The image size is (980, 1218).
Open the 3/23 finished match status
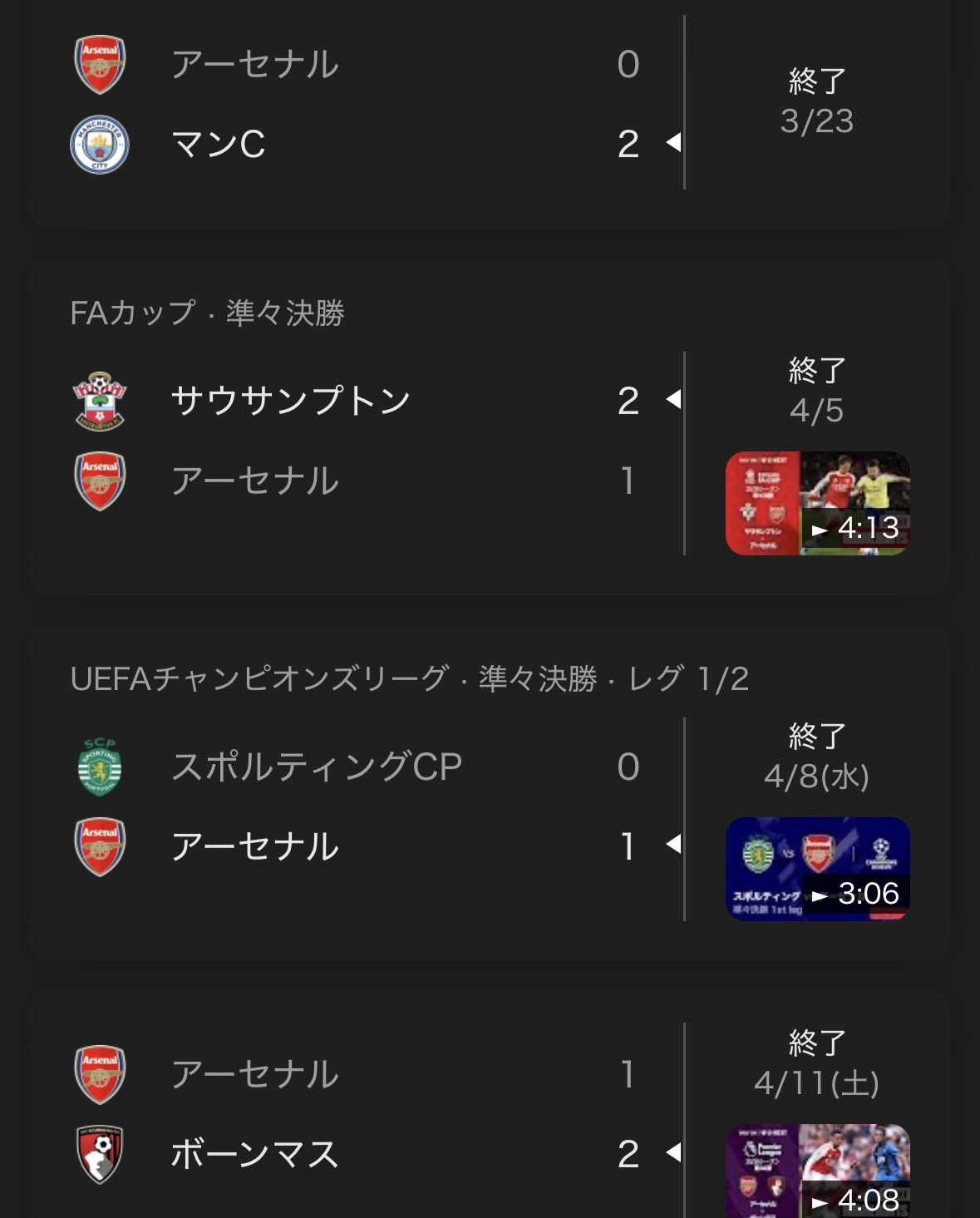(x=816, y=101)
